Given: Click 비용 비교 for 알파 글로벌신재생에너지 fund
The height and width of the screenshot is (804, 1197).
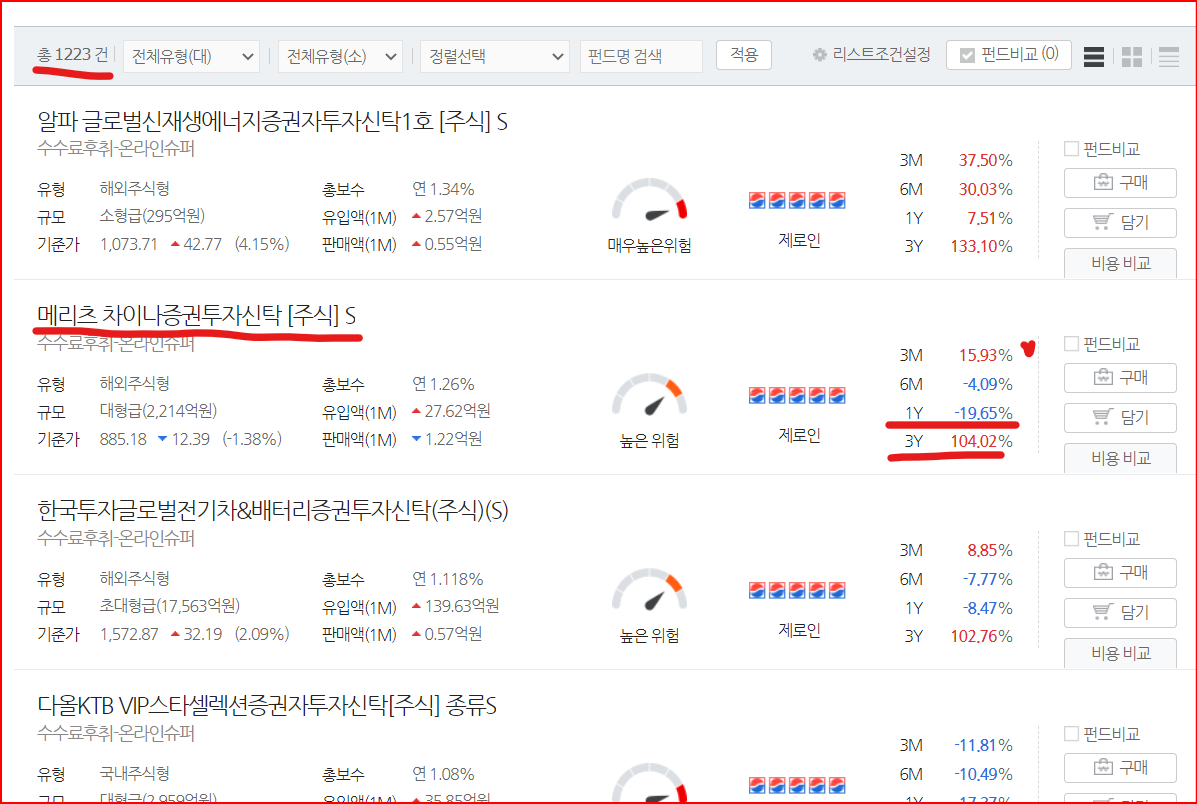Looking at the screenshot, I should 1120,263.
